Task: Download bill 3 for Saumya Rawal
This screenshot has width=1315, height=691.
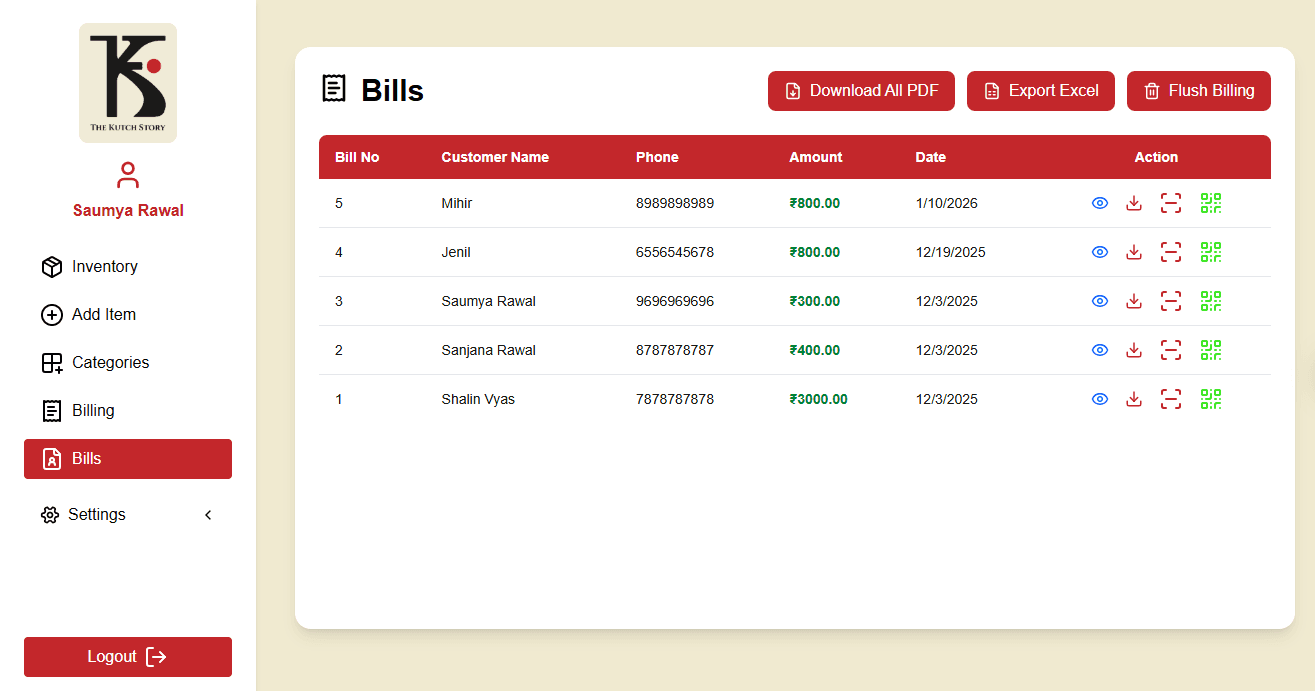Action: click(1134, 301)
